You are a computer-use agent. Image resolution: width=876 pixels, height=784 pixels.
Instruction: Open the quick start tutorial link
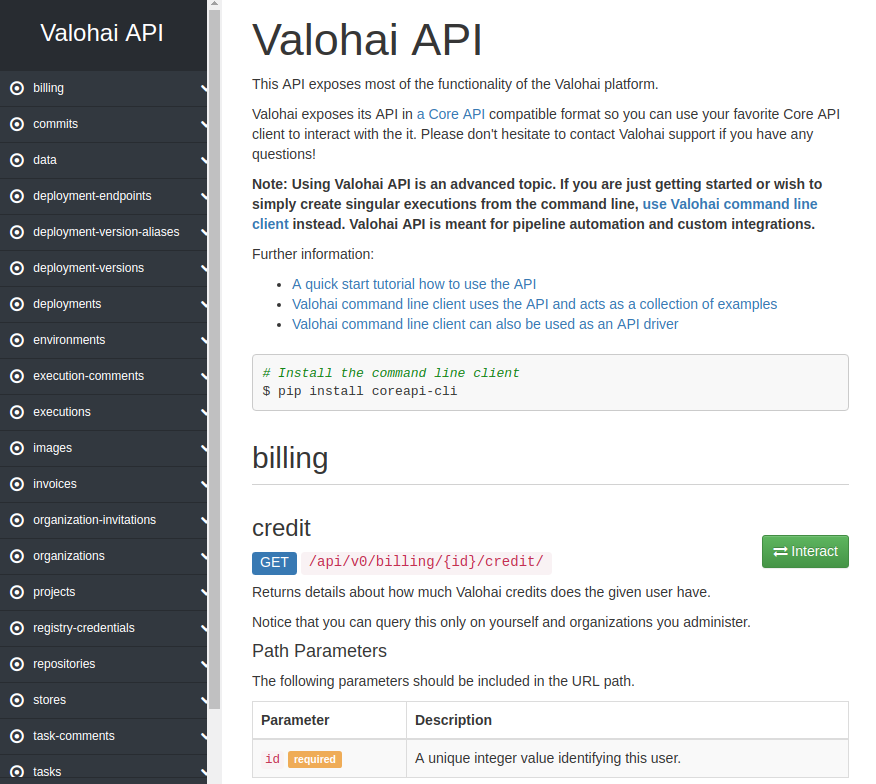pos(414,284)
